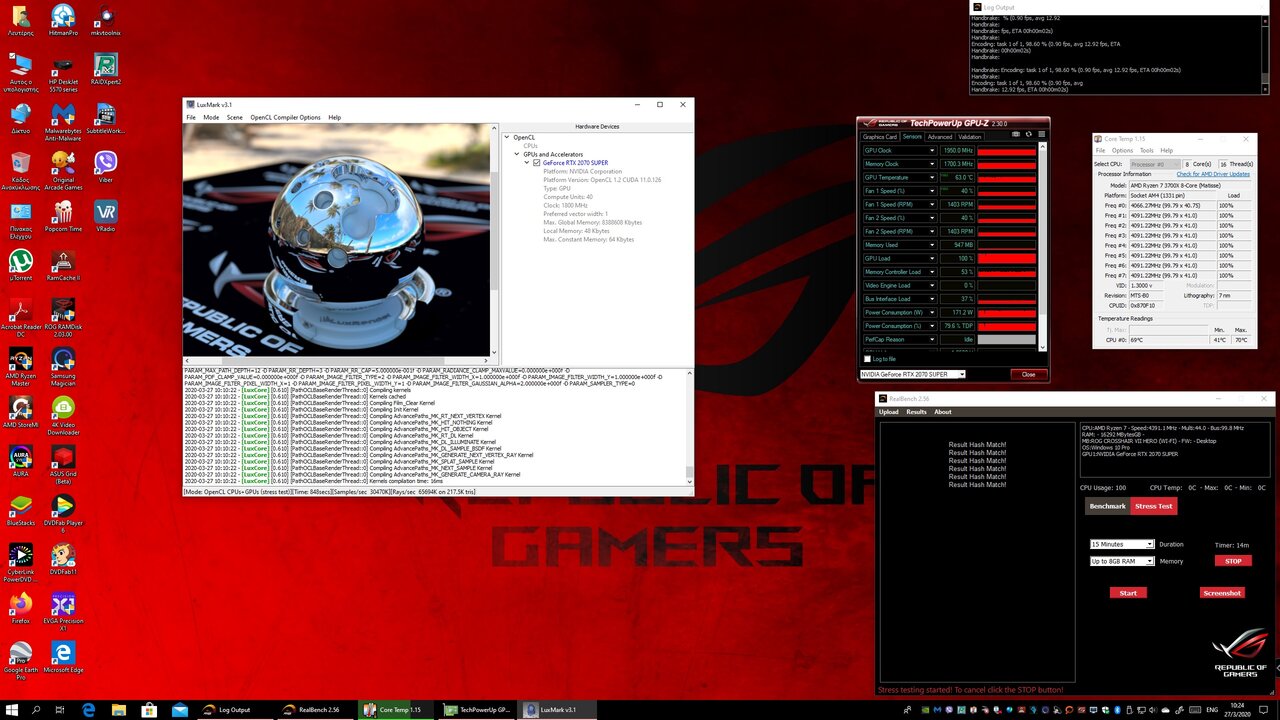The width and height of the screenshot is (1280, 720).
Task: Launch Popcorn Time desktop icon
Action: 63,215
